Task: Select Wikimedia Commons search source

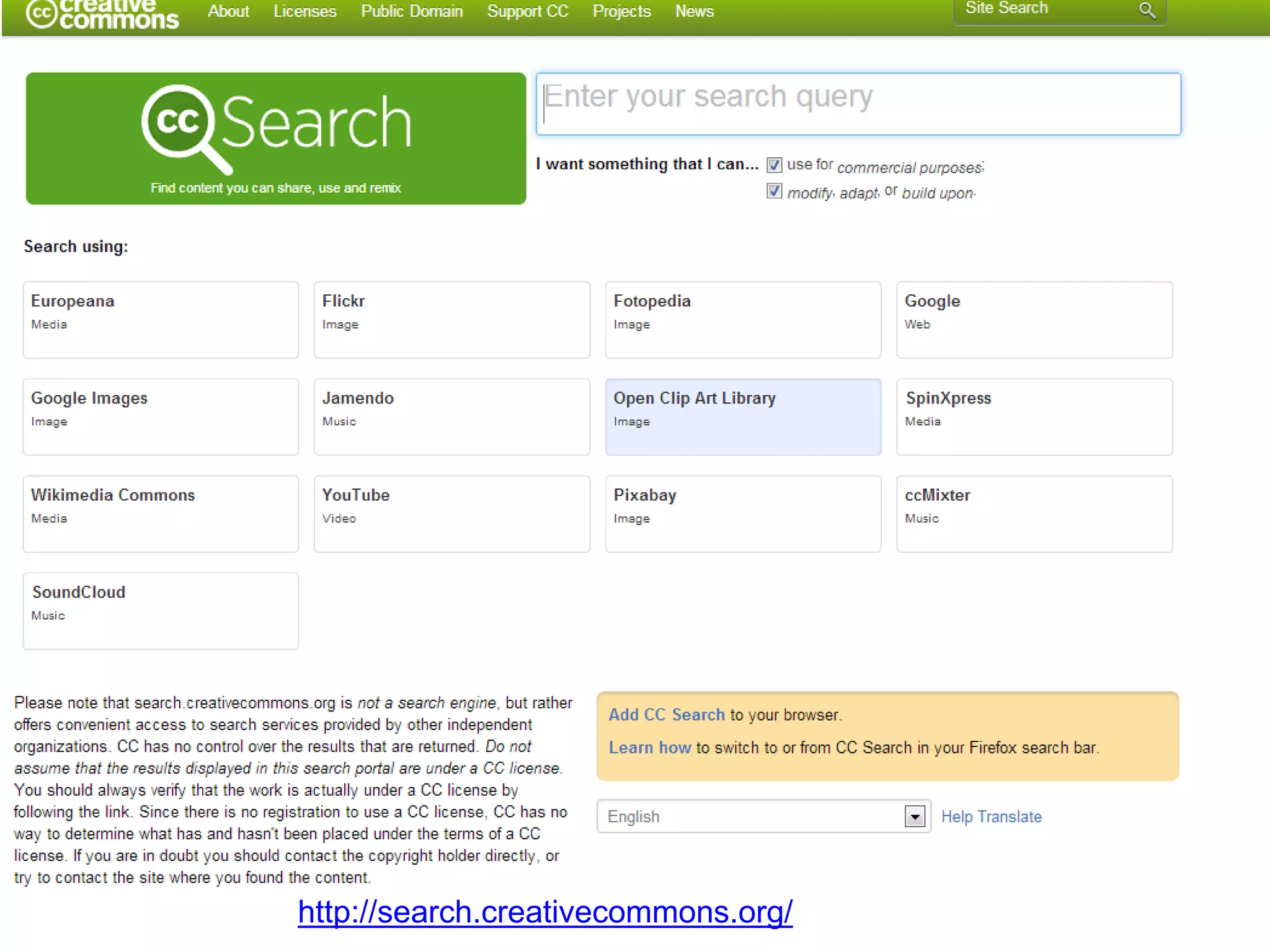Action: click(161, 514)
